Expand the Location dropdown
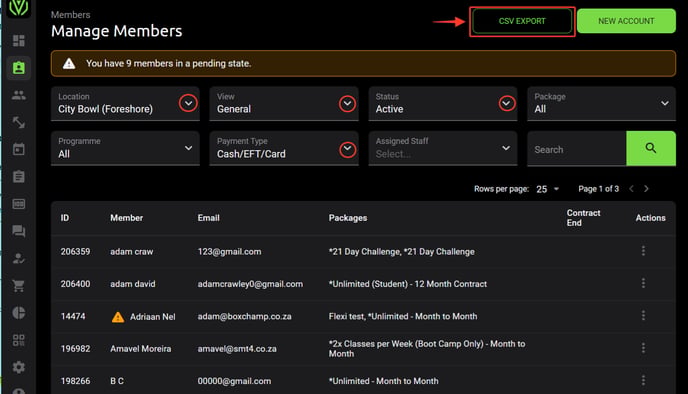This screenshot has width=688, height=394. click(x=188, y=104)
